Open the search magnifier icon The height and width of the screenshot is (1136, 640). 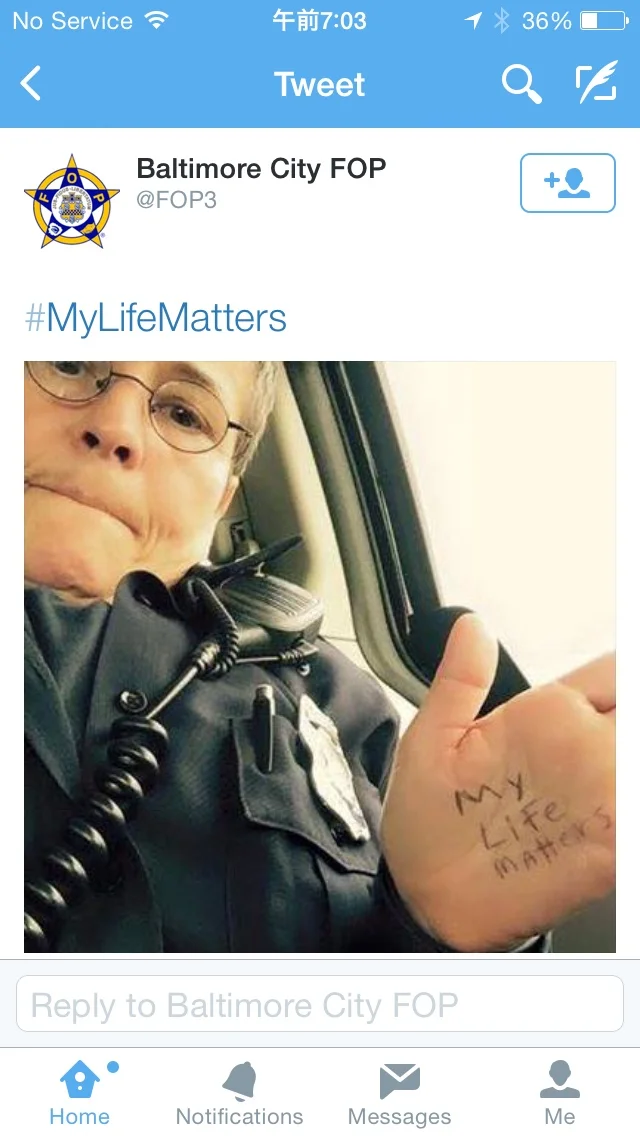pyautogui.click(x=522, y=84)
